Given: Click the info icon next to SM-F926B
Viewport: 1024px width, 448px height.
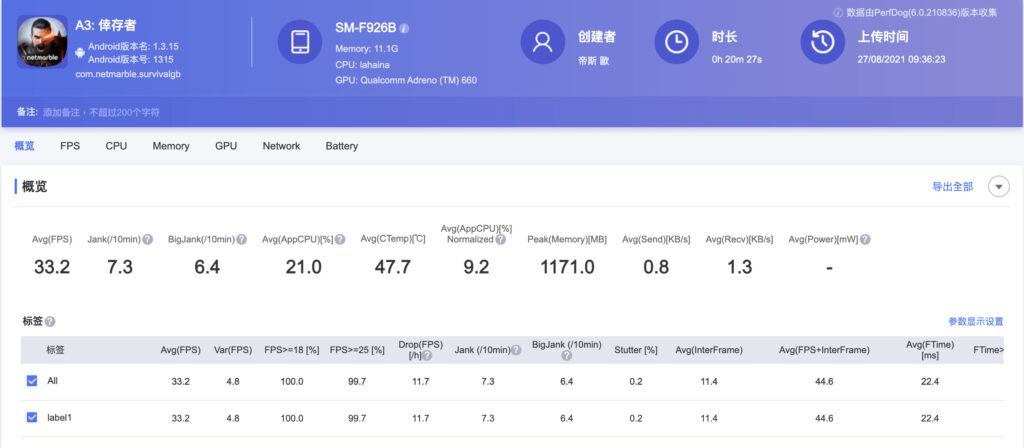Looking at the screenshot, I should tap(404, 29).
